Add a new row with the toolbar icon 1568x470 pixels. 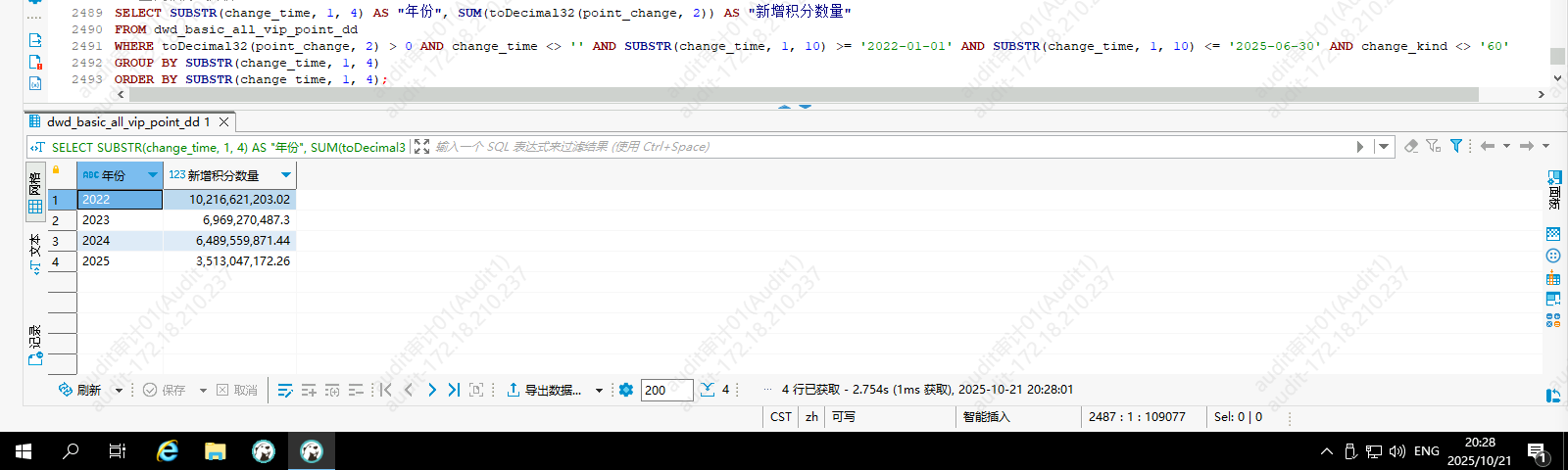[309, 390]
